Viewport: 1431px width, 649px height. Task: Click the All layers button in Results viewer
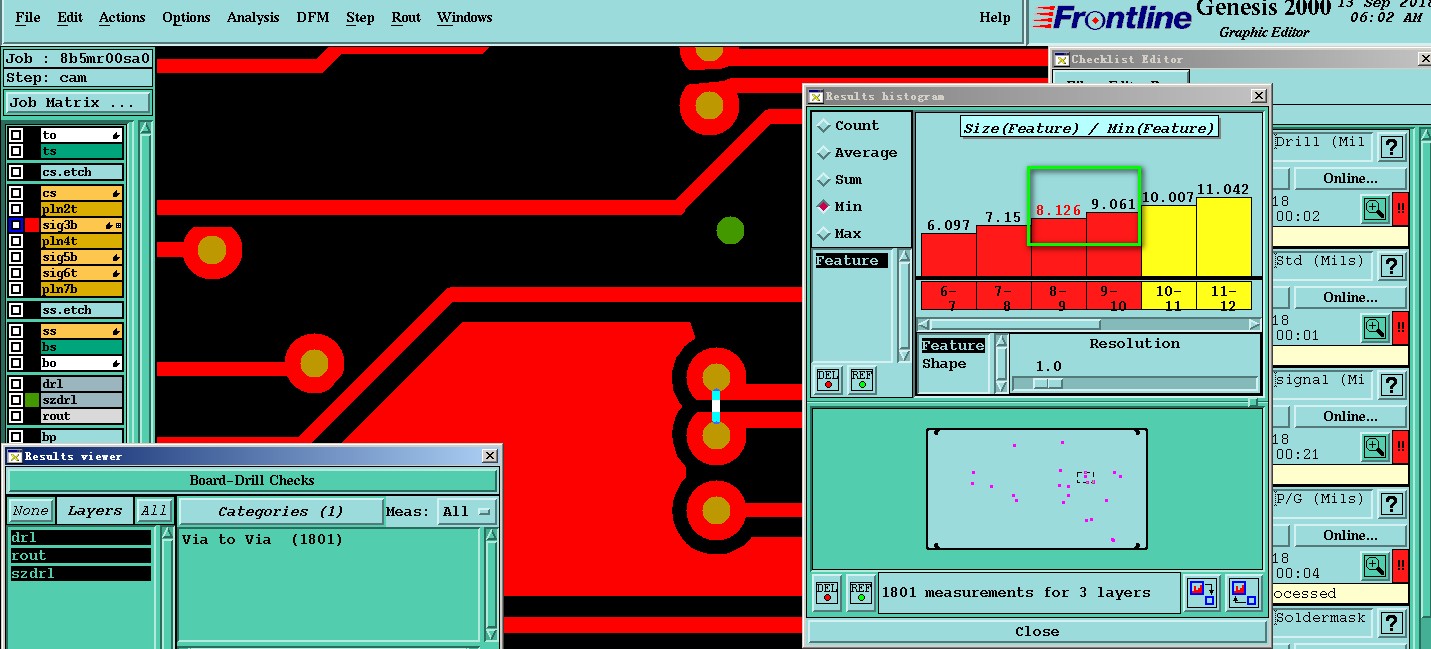(x=153, y=511)
